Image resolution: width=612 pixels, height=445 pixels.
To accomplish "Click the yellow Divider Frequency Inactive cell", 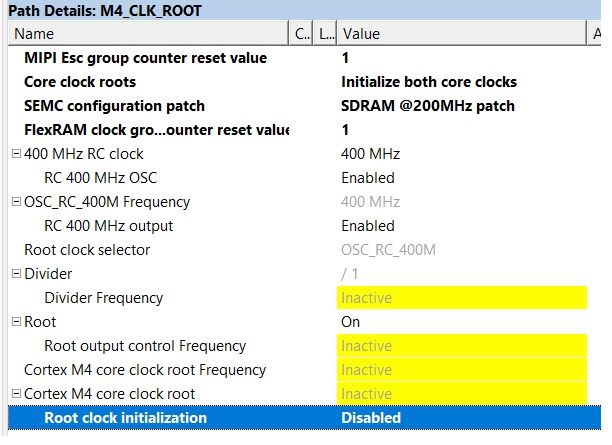I will point(461,298).
